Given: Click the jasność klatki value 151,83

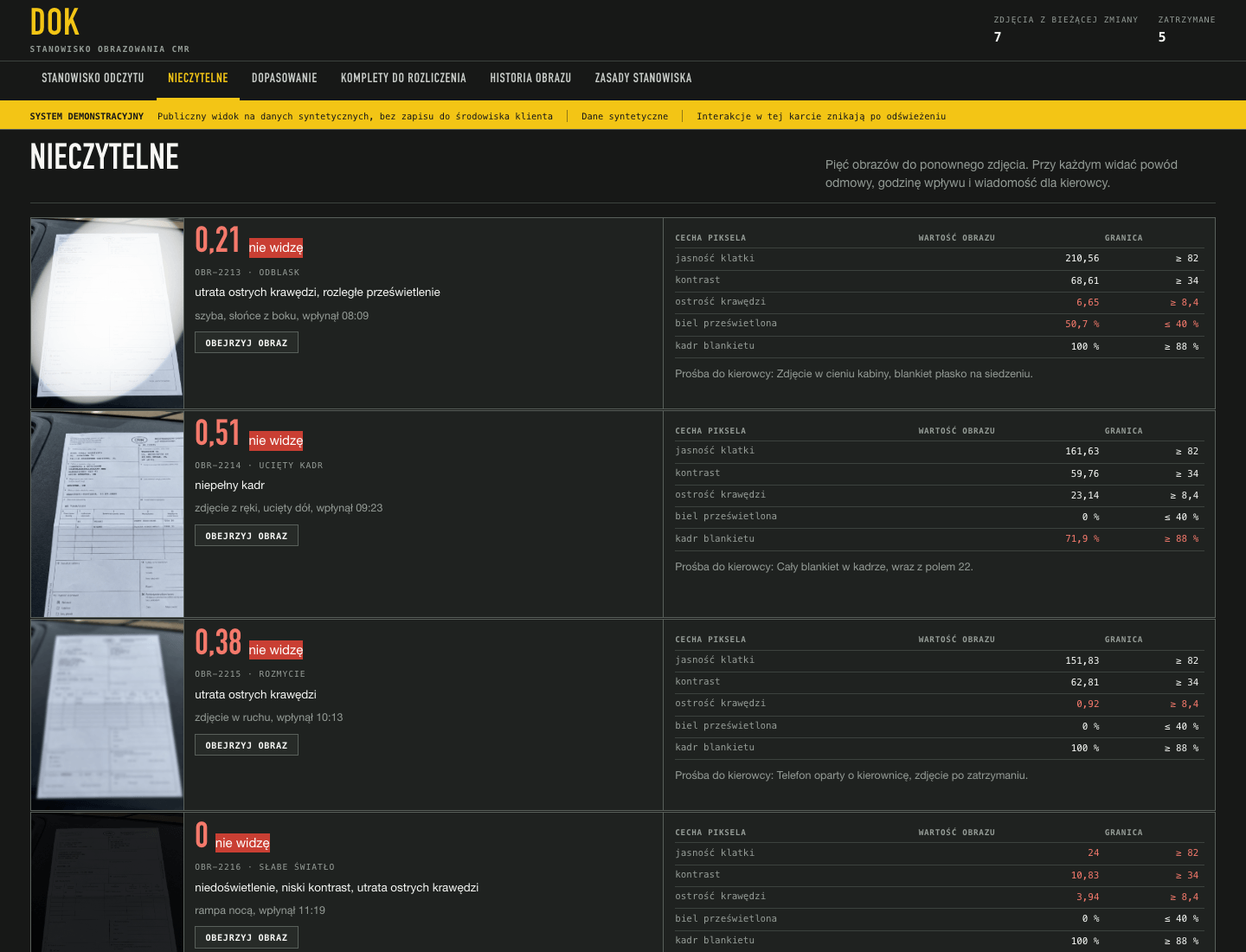Looking at the screenshot, I should tap(1082, 660).
